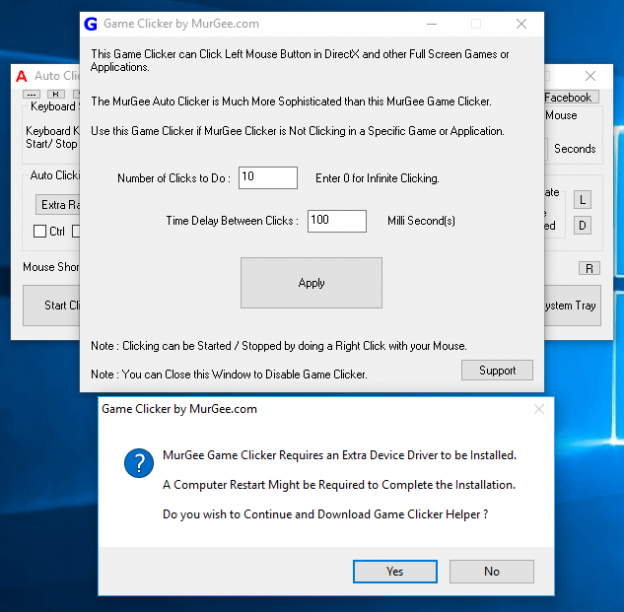Click the right-click Start / Stop note
624x612 pixels.
click(279, 346)
